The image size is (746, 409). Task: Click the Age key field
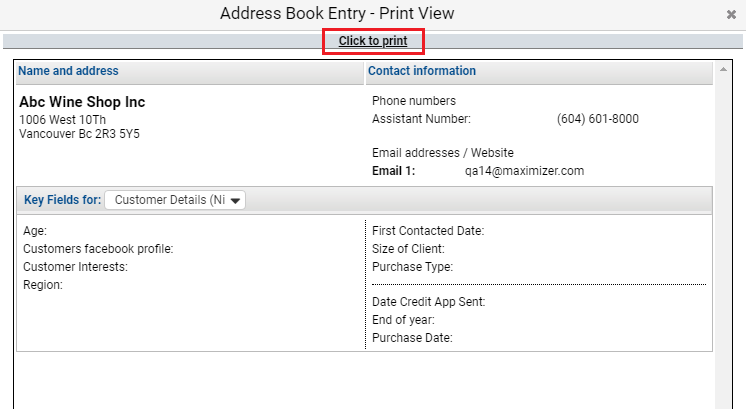[x=35, y=231]
